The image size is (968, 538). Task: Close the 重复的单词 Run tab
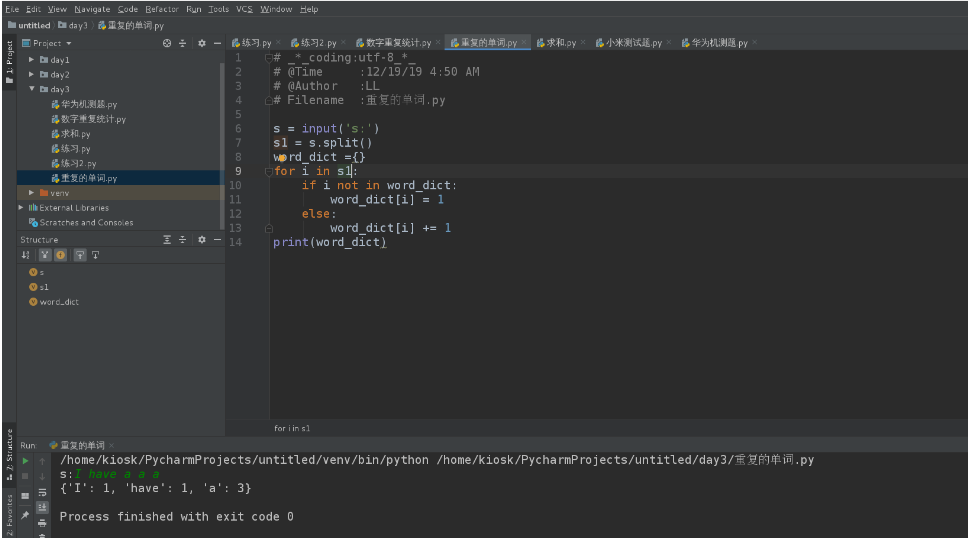[x=111, y=445]
